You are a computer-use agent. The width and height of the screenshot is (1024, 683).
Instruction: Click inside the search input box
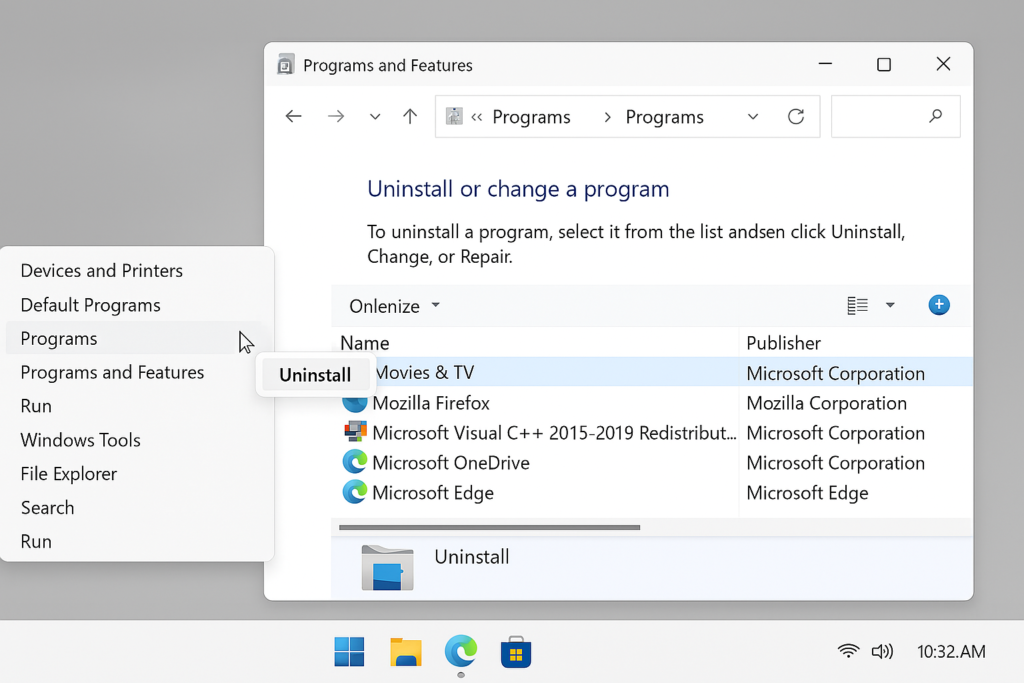[895, 116]
